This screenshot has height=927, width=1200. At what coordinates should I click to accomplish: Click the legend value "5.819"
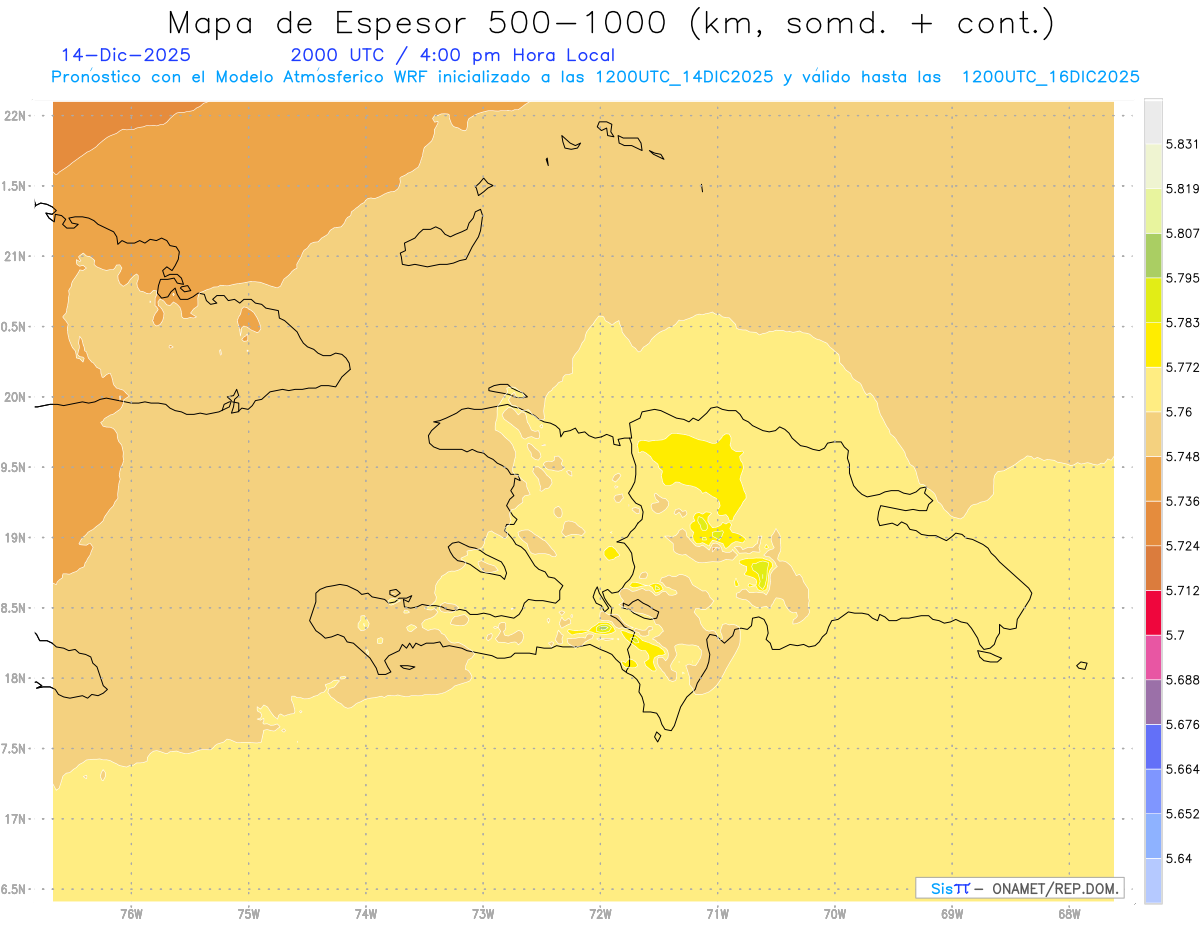click(1183, 189)
